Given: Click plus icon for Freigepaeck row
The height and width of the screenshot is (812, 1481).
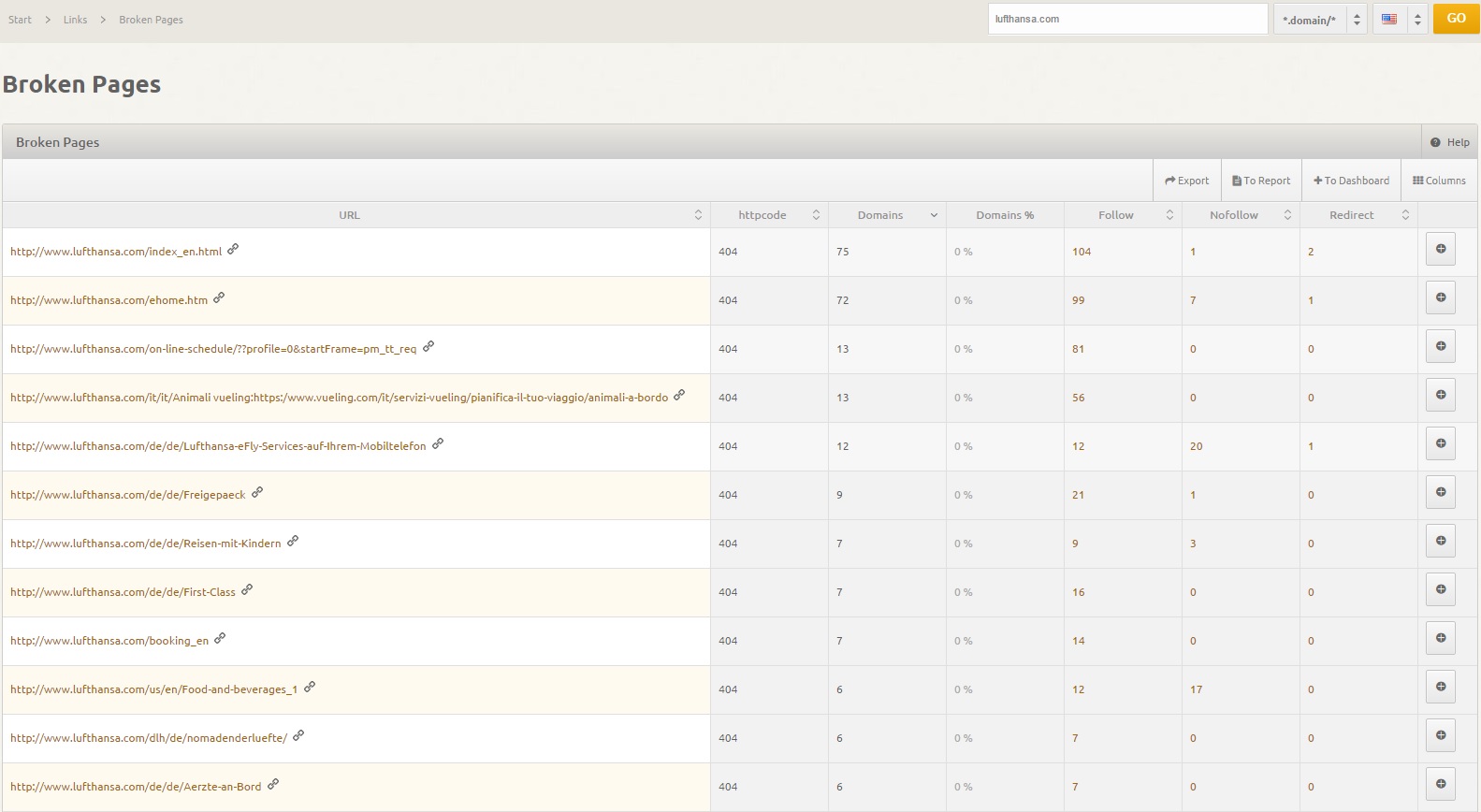Looking at the screenshot, I should (x=1441, y=492).
